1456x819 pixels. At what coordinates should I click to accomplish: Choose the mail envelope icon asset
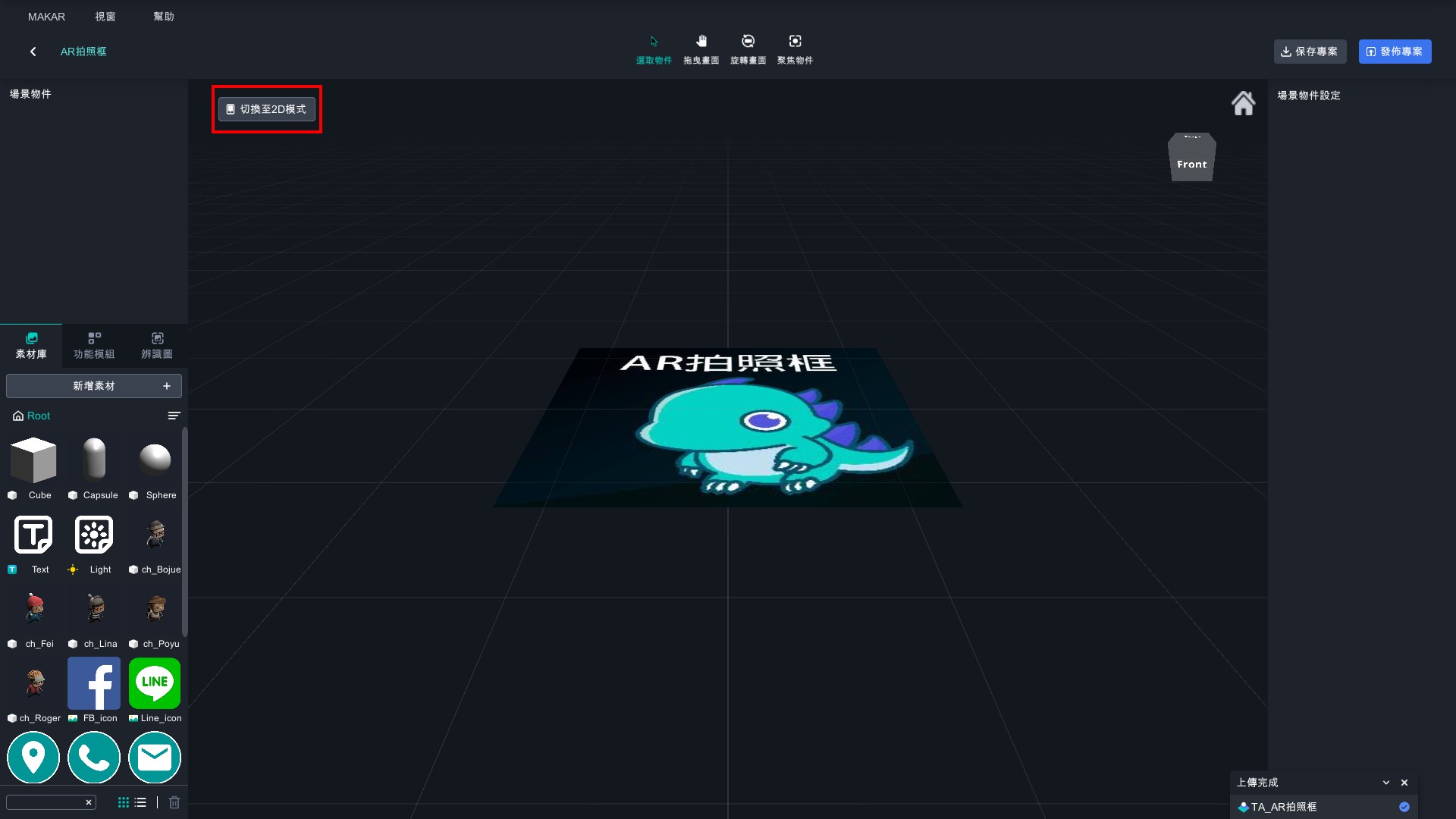click(155, 757)
